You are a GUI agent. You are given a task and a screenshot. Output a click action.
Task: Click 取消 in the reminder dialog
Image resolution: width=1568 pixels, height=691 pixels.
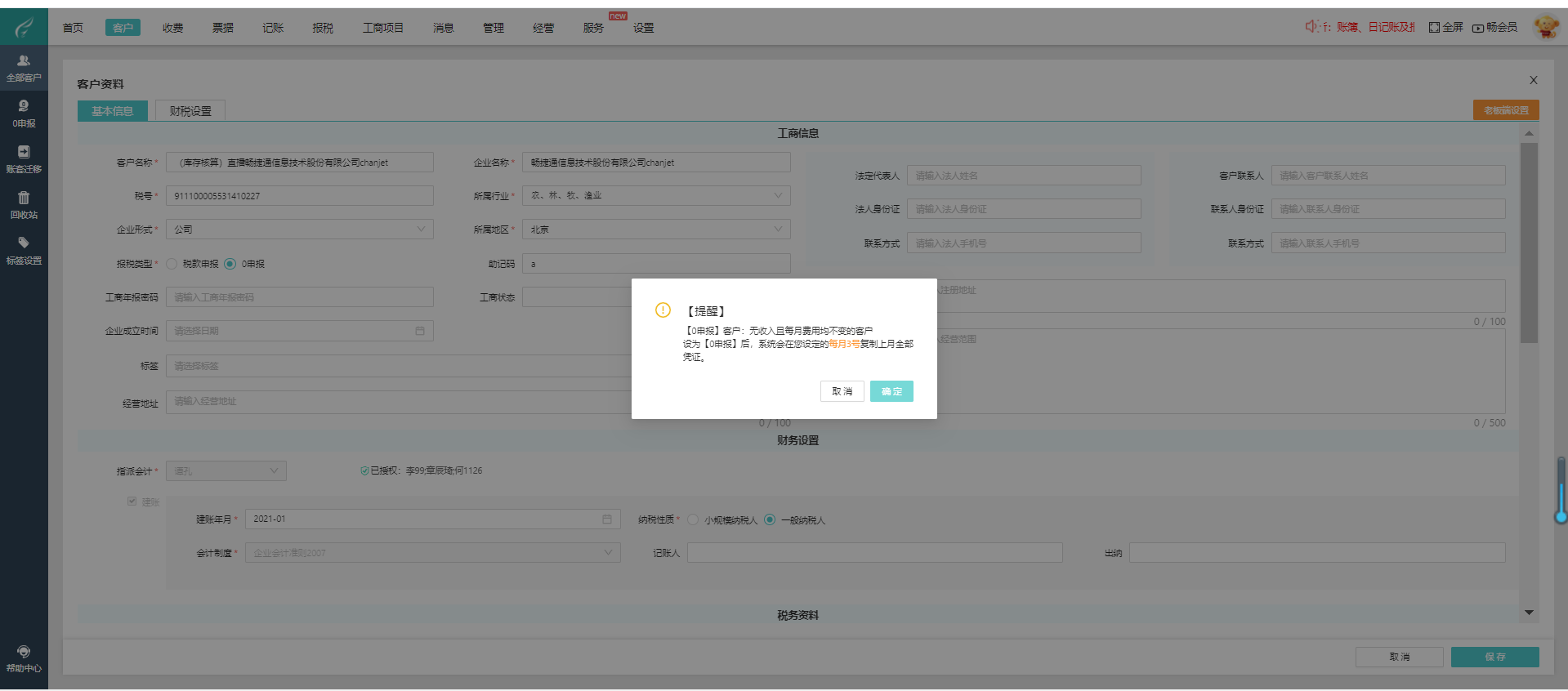tap(842, 391)
